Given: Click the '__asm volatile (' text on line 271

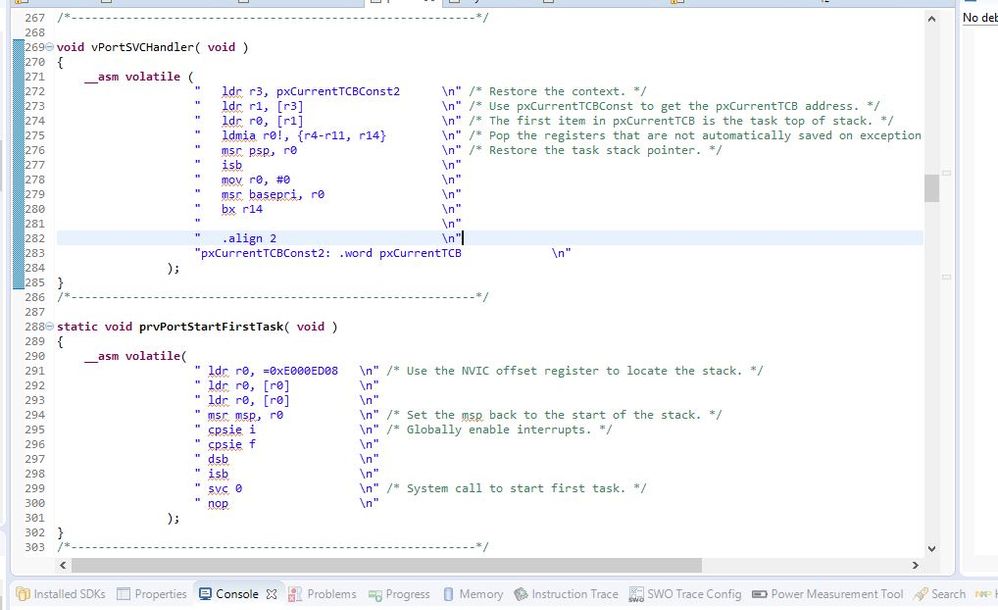Looking at the screenshot, I should click(139, 76).
